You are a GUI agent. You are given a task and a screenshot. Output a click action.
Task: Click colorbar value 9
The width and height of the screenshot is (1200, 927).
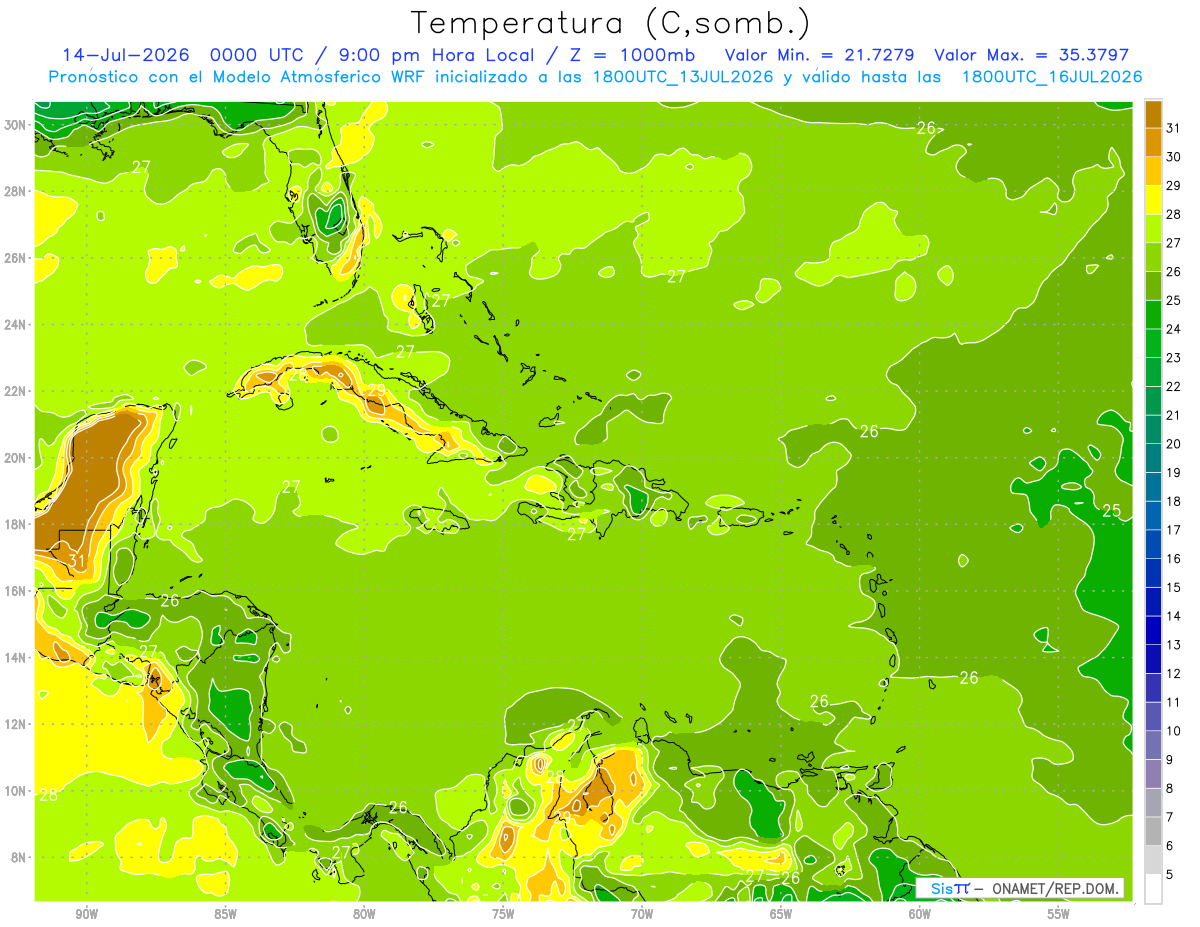point(1169,759)
